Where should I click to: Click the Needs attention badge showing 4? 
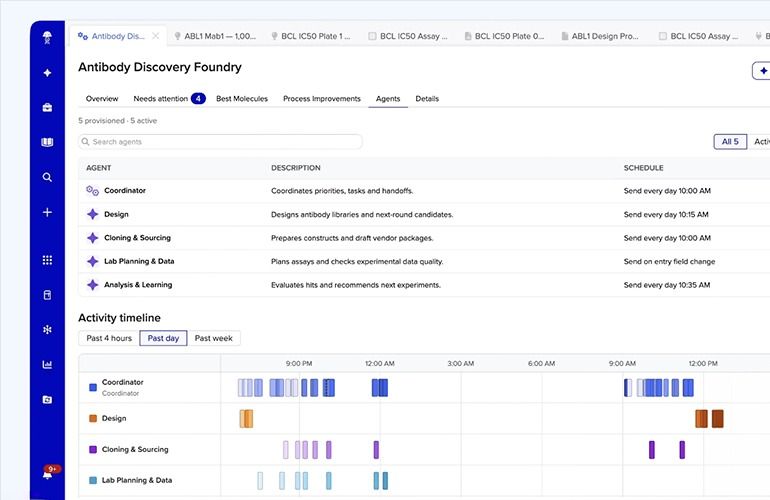click(x=198, y=99)
